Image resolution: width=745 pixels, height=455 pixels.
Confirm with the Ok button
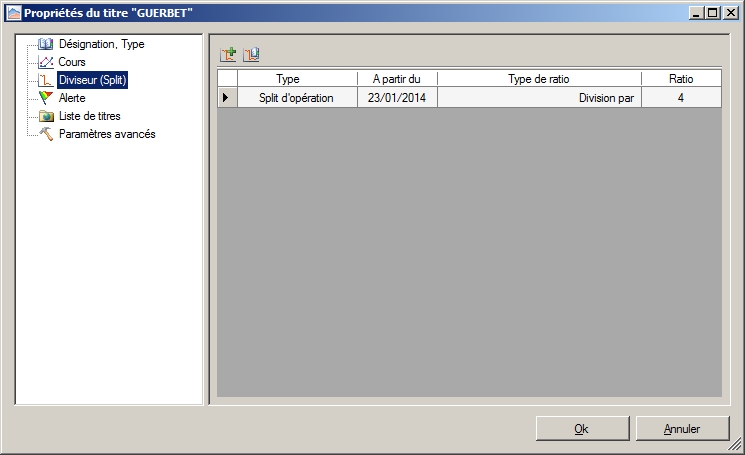click(x=583, y=428)
